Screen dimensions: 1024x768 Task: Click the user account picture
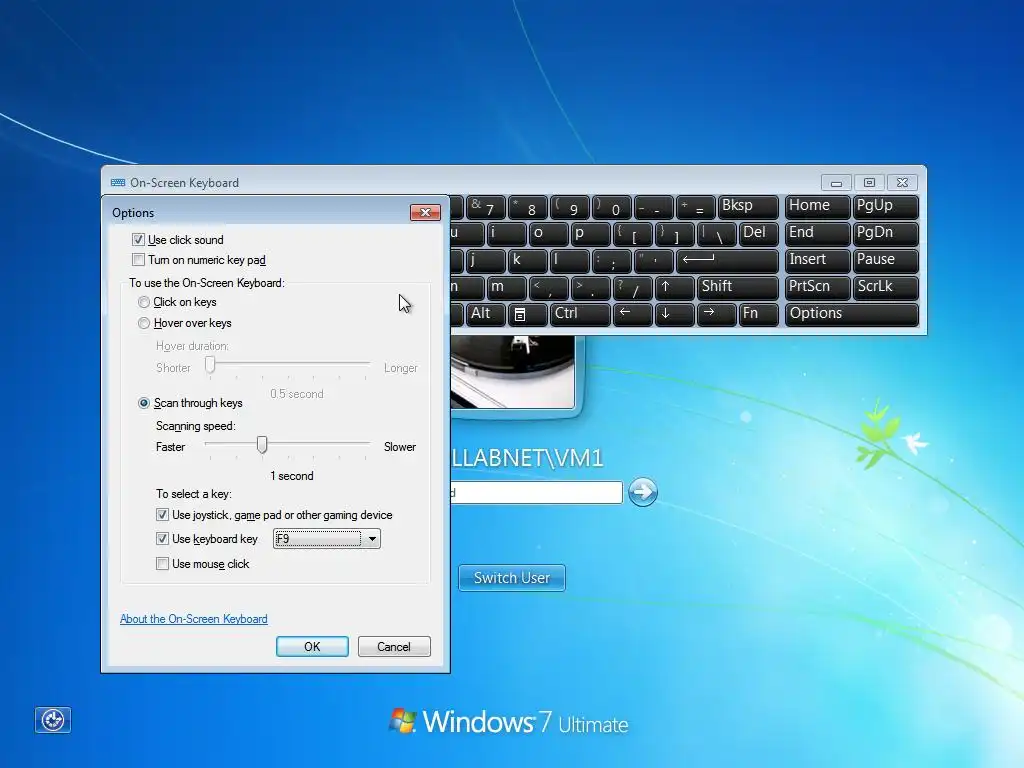pos(515,372)
